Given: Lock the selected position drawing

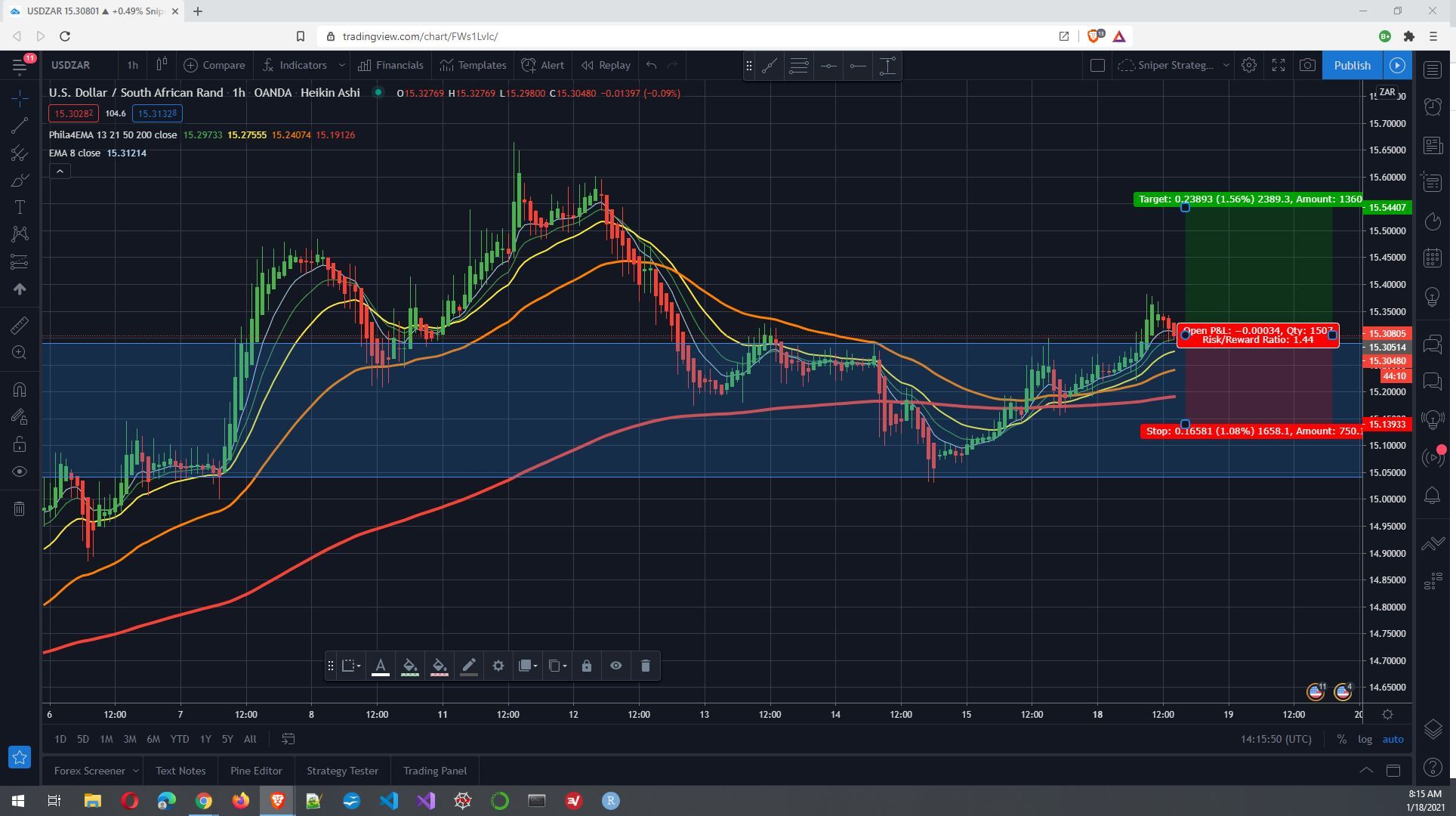Looking at the screenshot, I should tap(587, 666).
